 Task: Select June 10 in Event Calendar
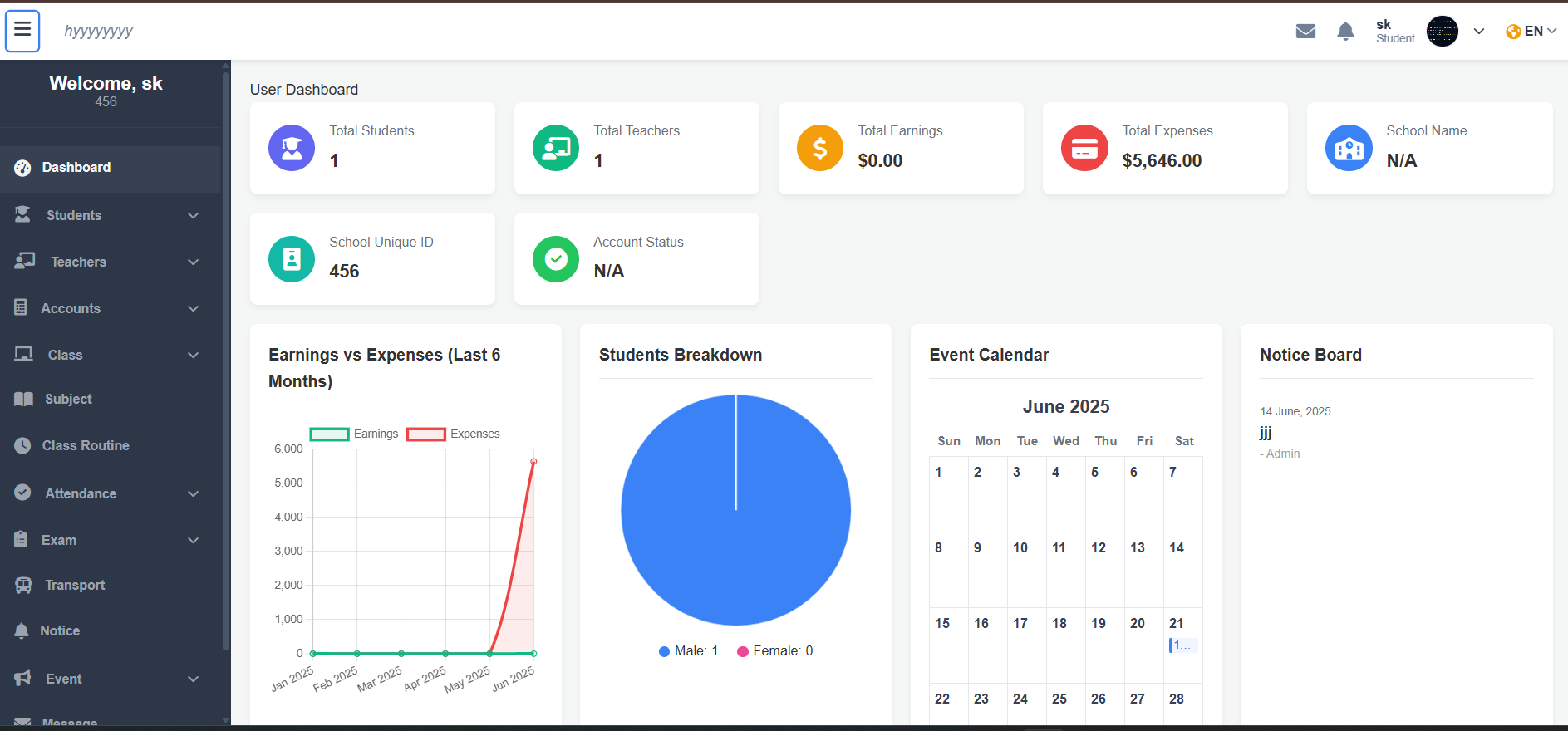1026,570
